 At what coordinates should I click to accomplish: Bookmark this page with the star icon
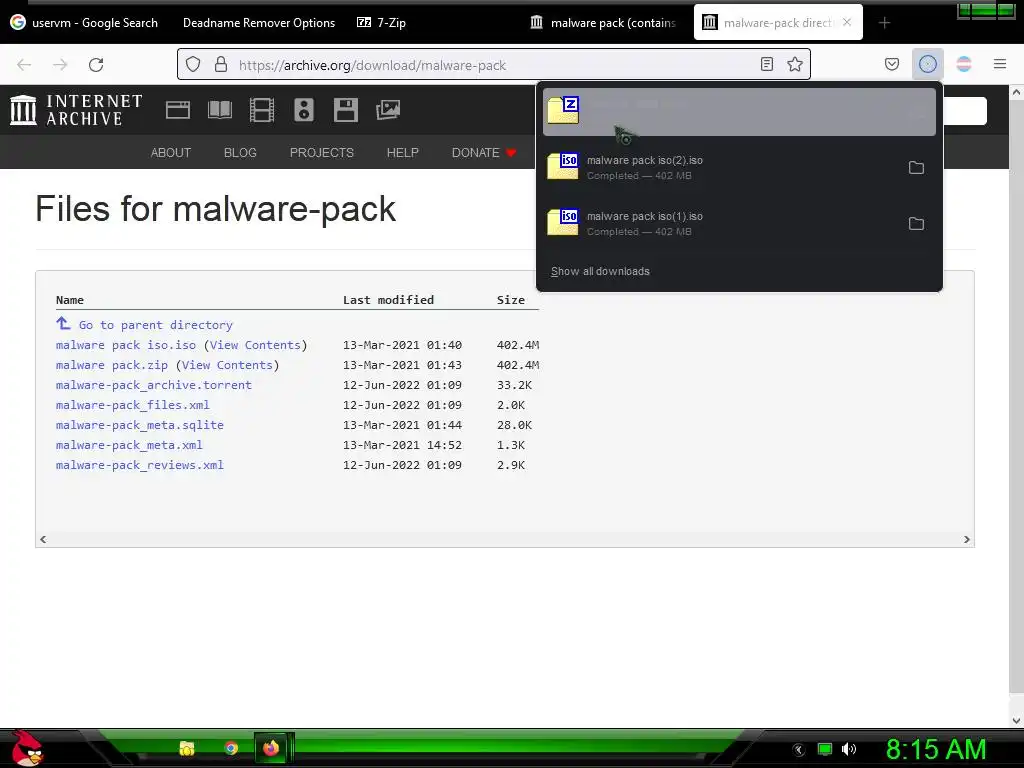[795, 64]
